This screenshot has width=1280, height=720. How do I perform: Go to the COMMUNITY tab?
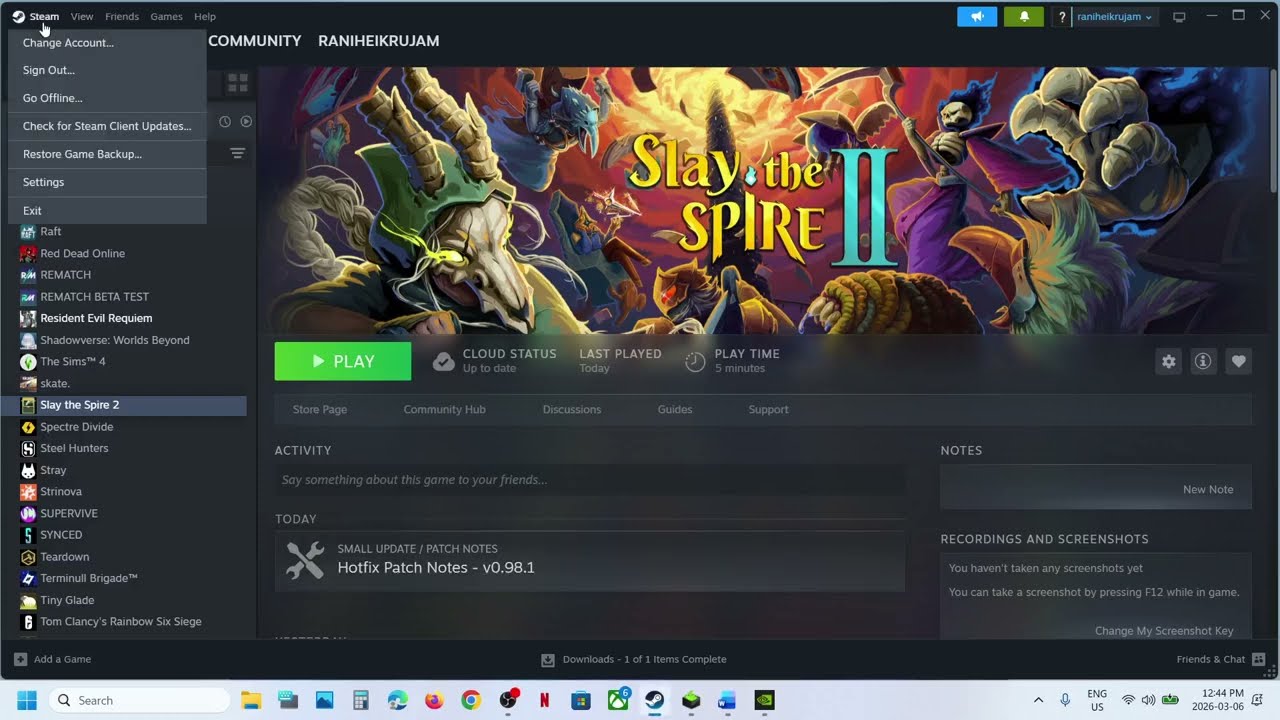(255, 41)
